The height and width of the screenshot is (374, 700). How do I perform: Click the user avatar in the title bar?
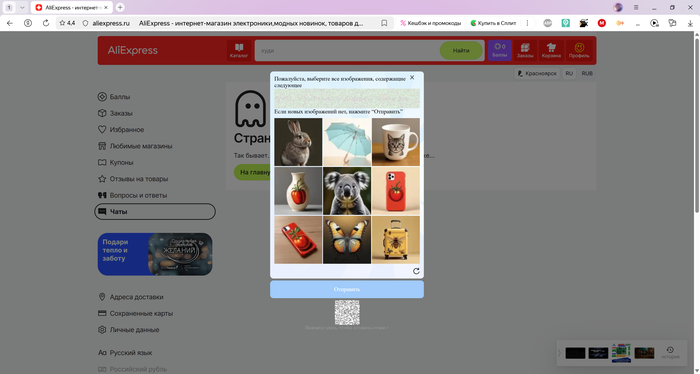[618, 8]
